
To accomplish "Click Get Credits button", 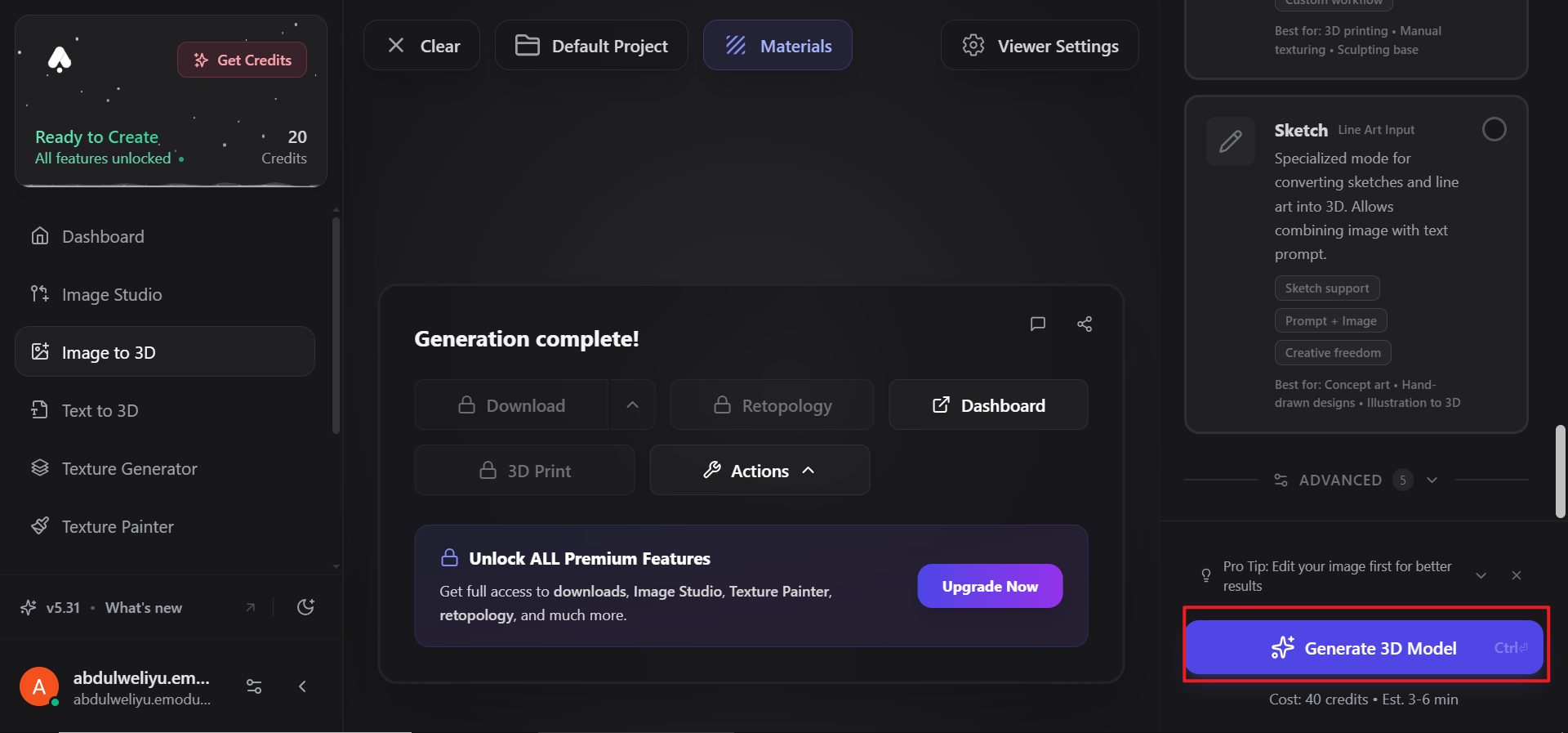I will pos(242,60).
